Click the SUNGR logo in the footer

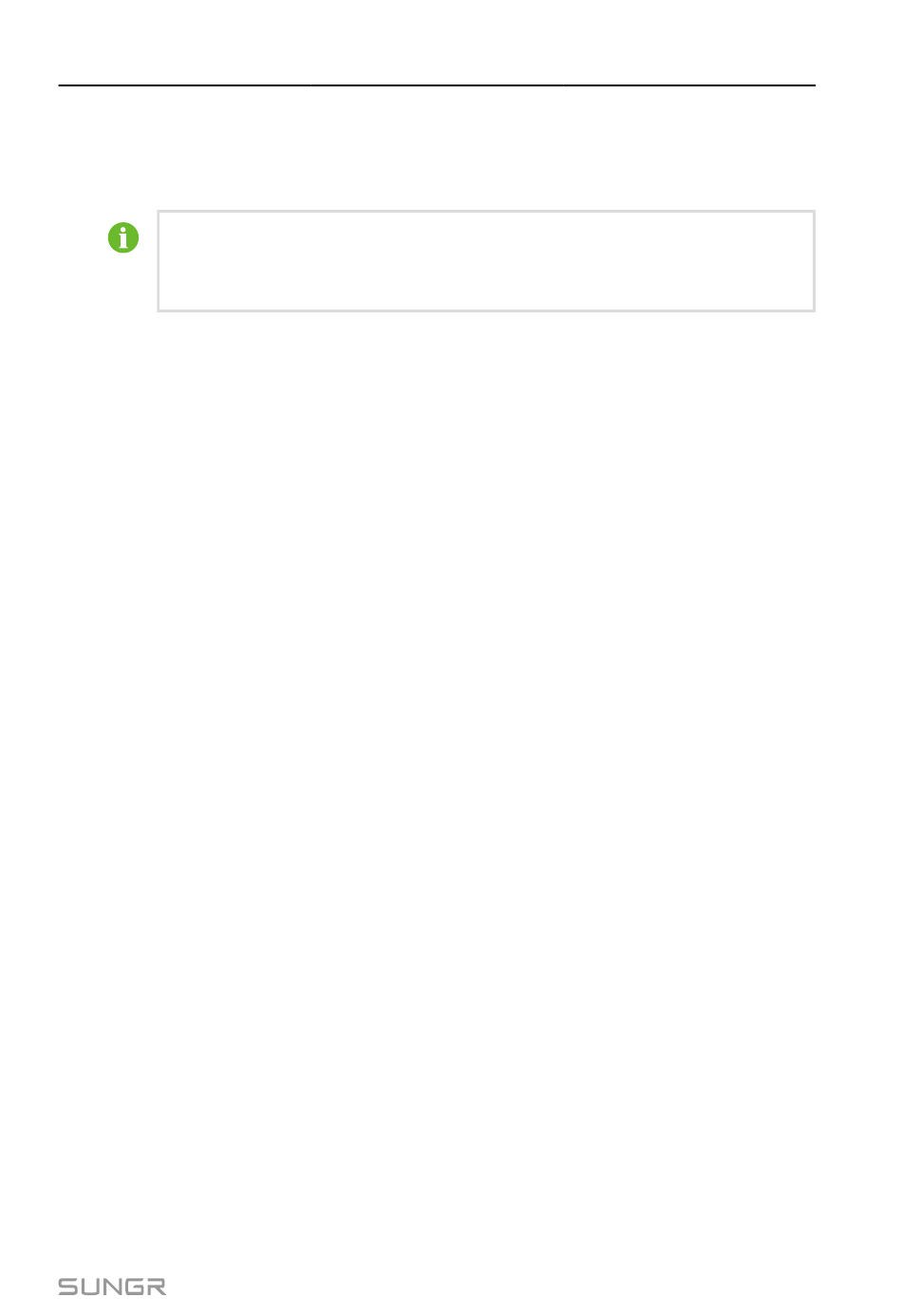(x=112, y=1287)
